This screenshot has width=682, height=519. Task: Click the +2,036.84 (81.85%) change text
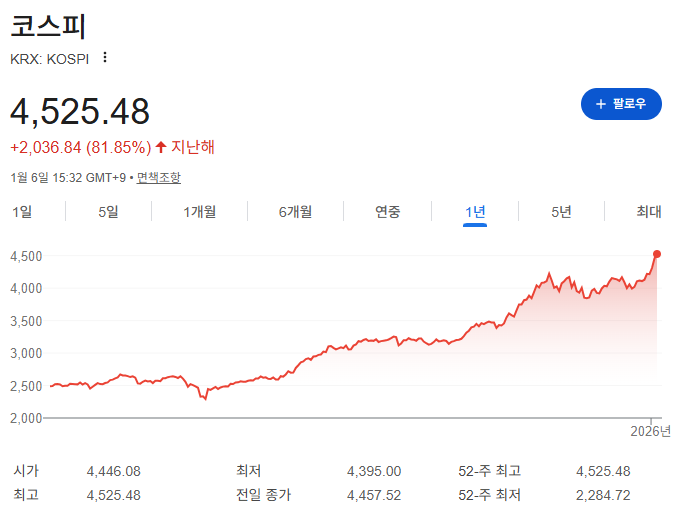click(x=80, y=147)
